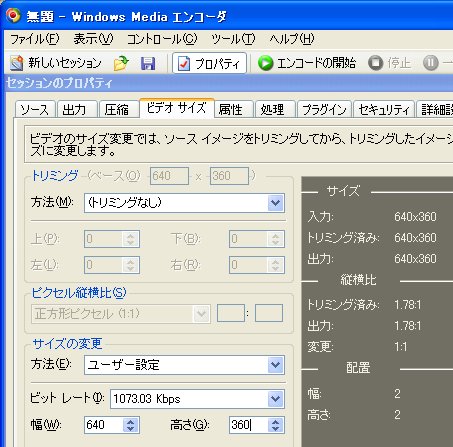Click the base width 640 field

tap(169, 176)
